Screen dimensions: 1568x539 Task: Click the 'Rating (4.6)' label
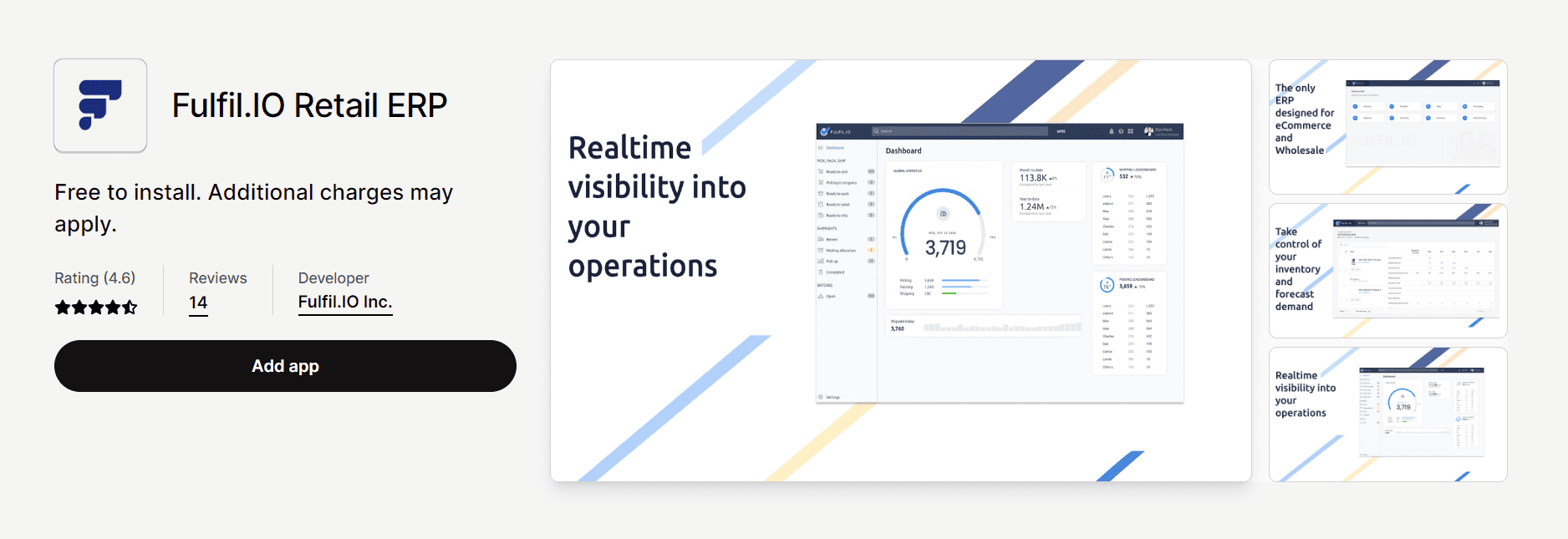[94, 278]
